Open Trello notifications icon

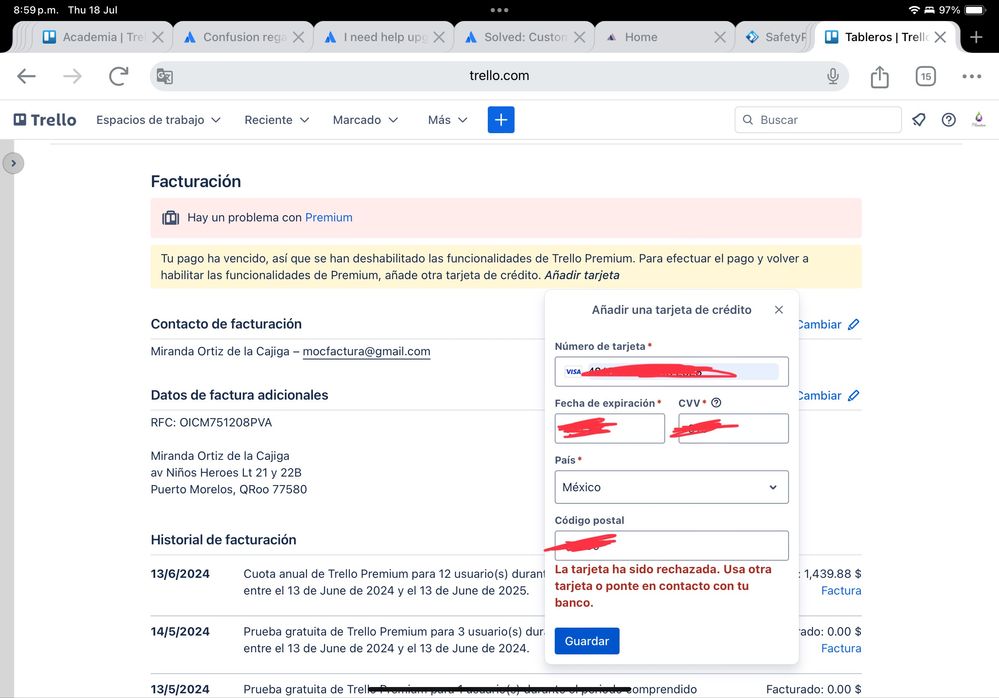click(919, 120)
